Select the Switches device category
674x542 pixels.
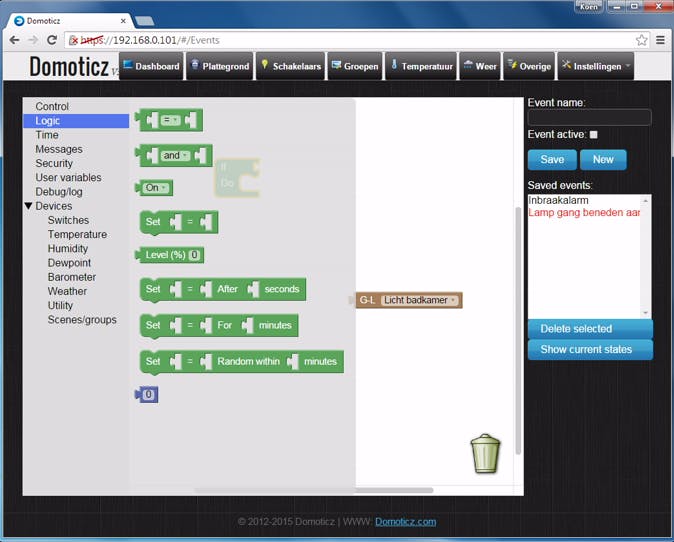[x=68, y=220]
